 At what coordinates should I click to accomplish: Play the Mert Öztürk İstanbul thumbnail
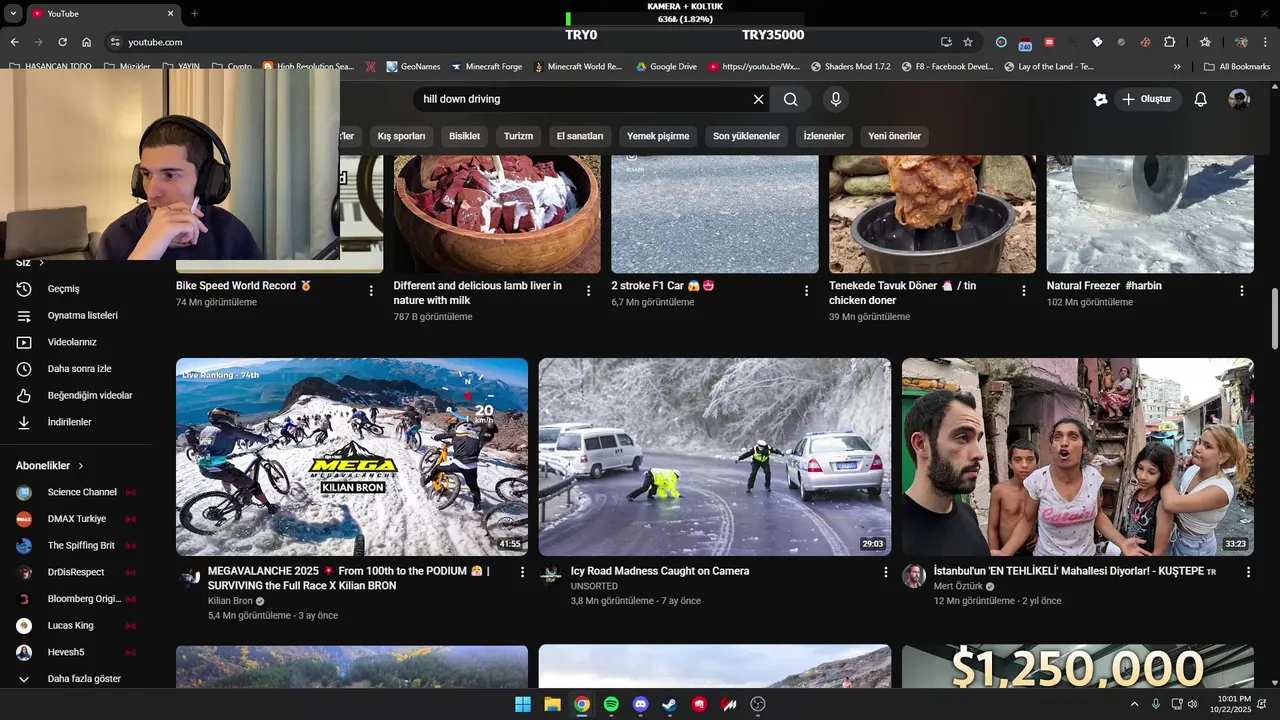coord(1078,457)
